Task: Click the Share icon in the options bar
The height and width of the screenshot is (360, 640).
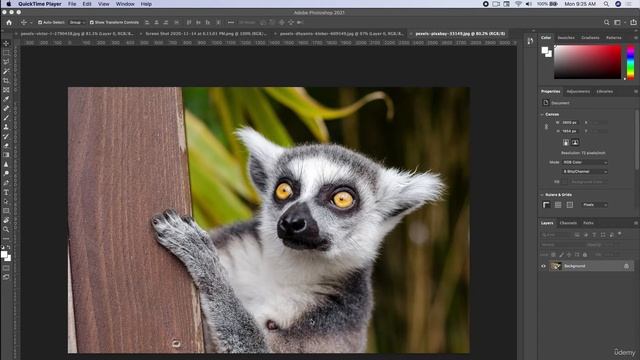Action: (x=633, y=22)
